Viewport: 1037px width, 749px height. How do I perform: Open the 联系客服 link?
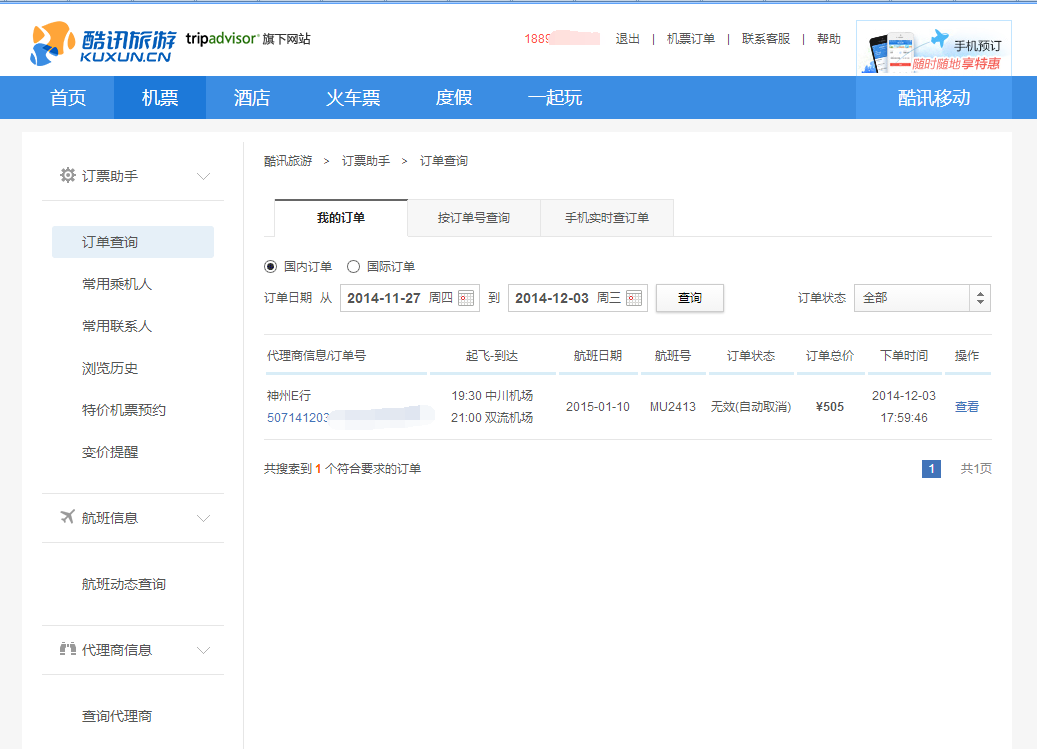[x=766, y=39]
